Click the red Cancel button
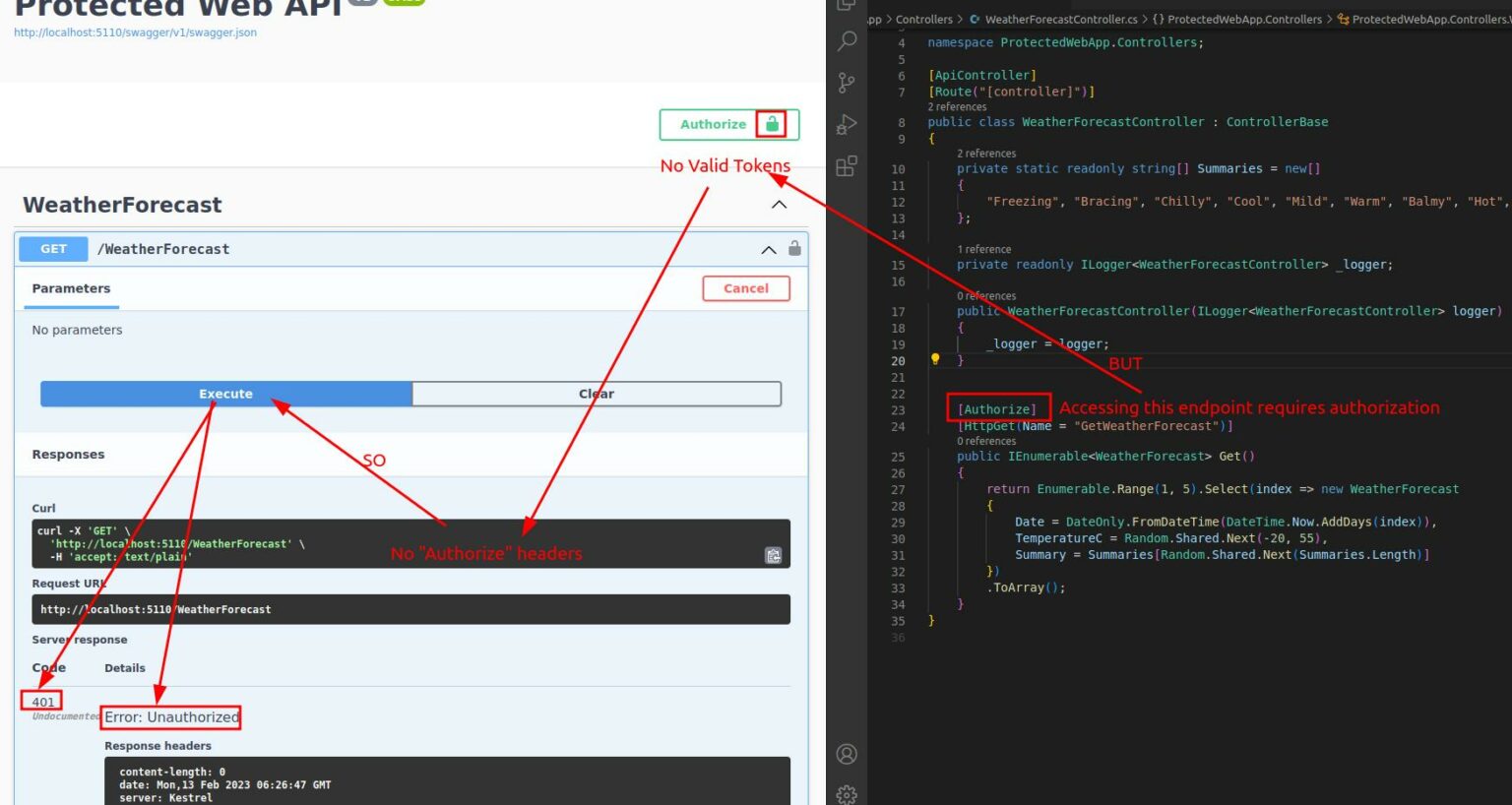1512x805 pixels. tap(746, 288)
